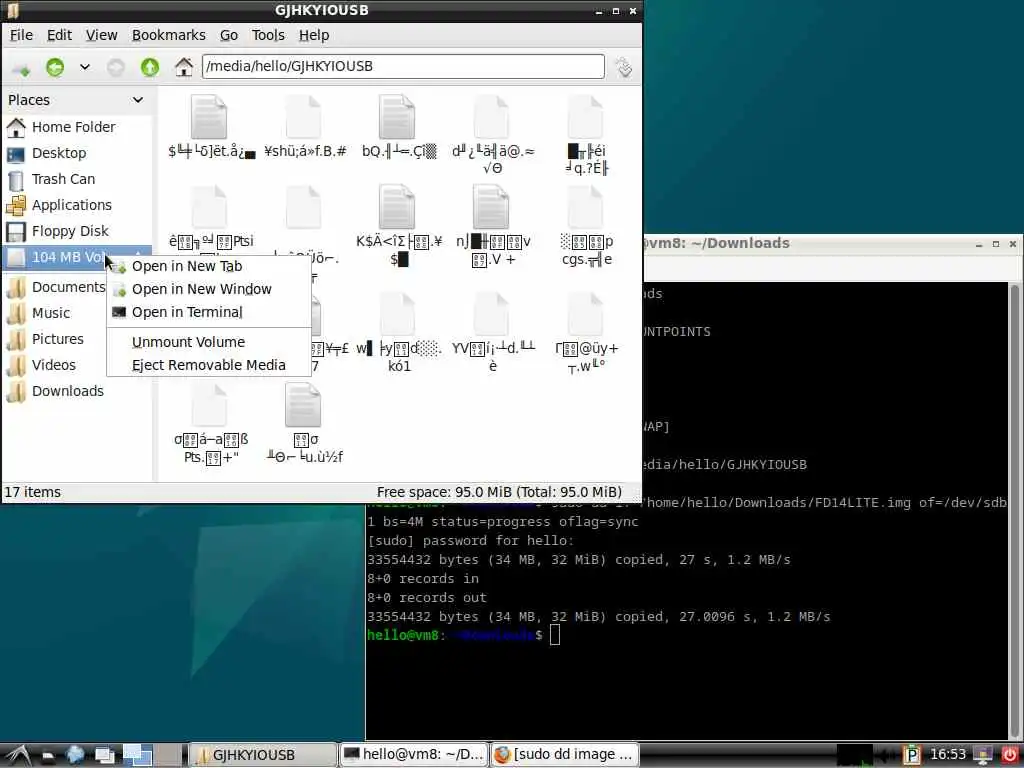Open the Go menu
1024x768 pixels.
(229, 35)
